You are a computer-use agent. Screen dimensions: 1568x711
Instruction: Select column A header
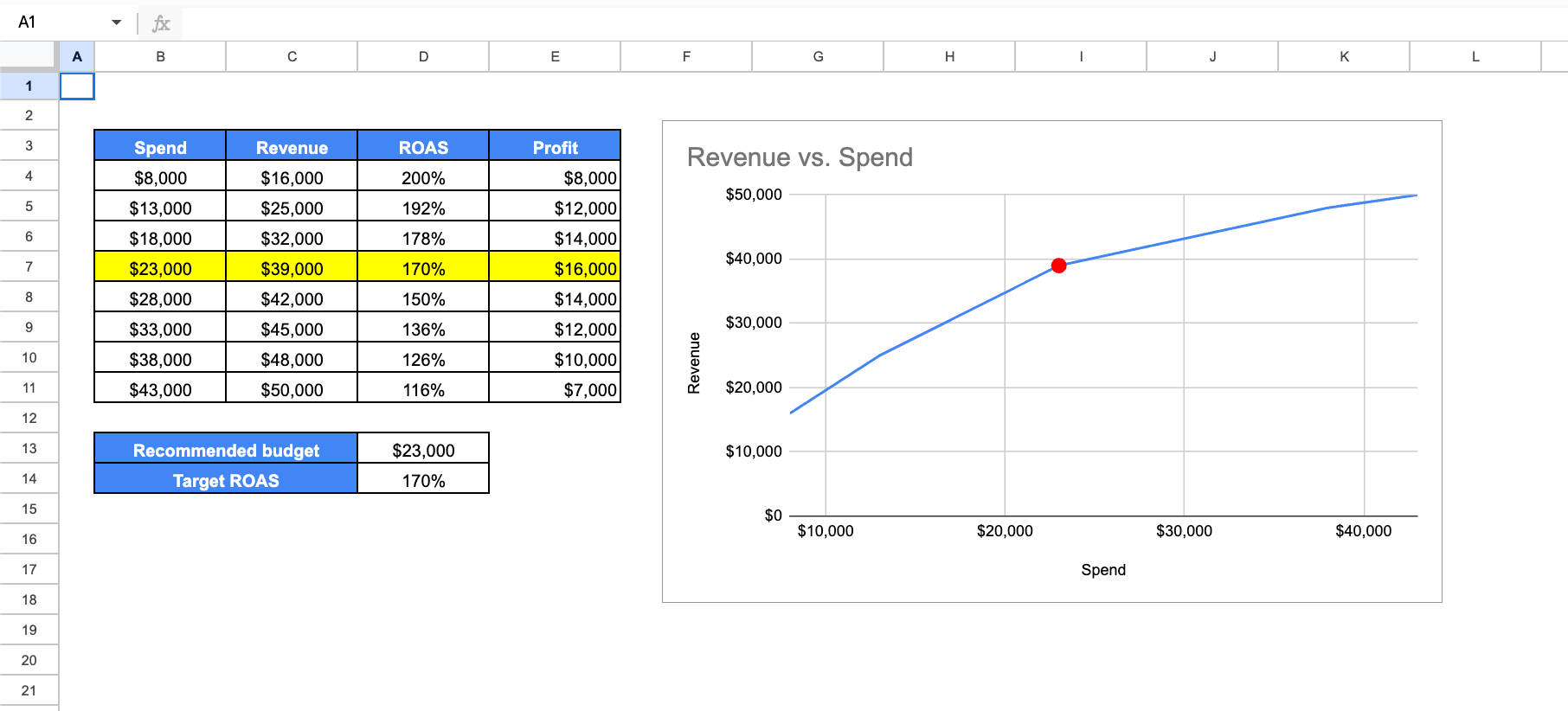77,56
